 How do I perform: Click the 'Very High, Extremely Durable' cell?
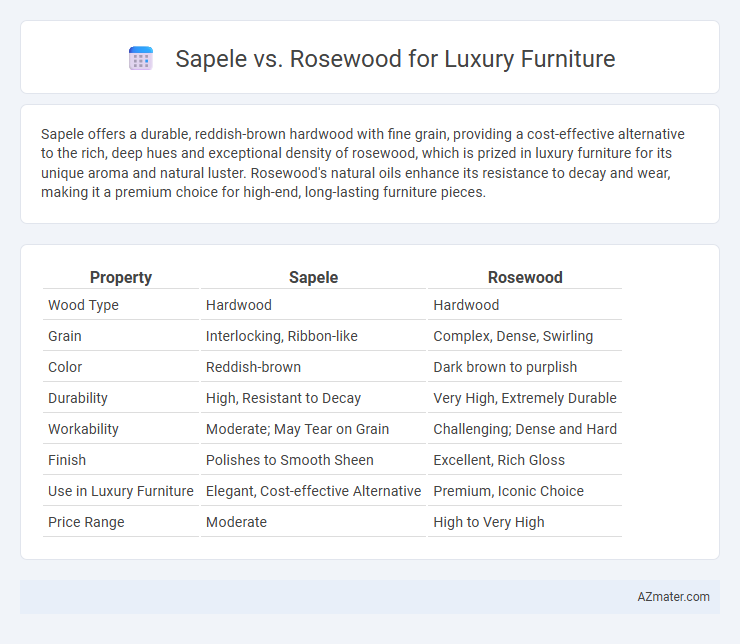pos(525,398)
